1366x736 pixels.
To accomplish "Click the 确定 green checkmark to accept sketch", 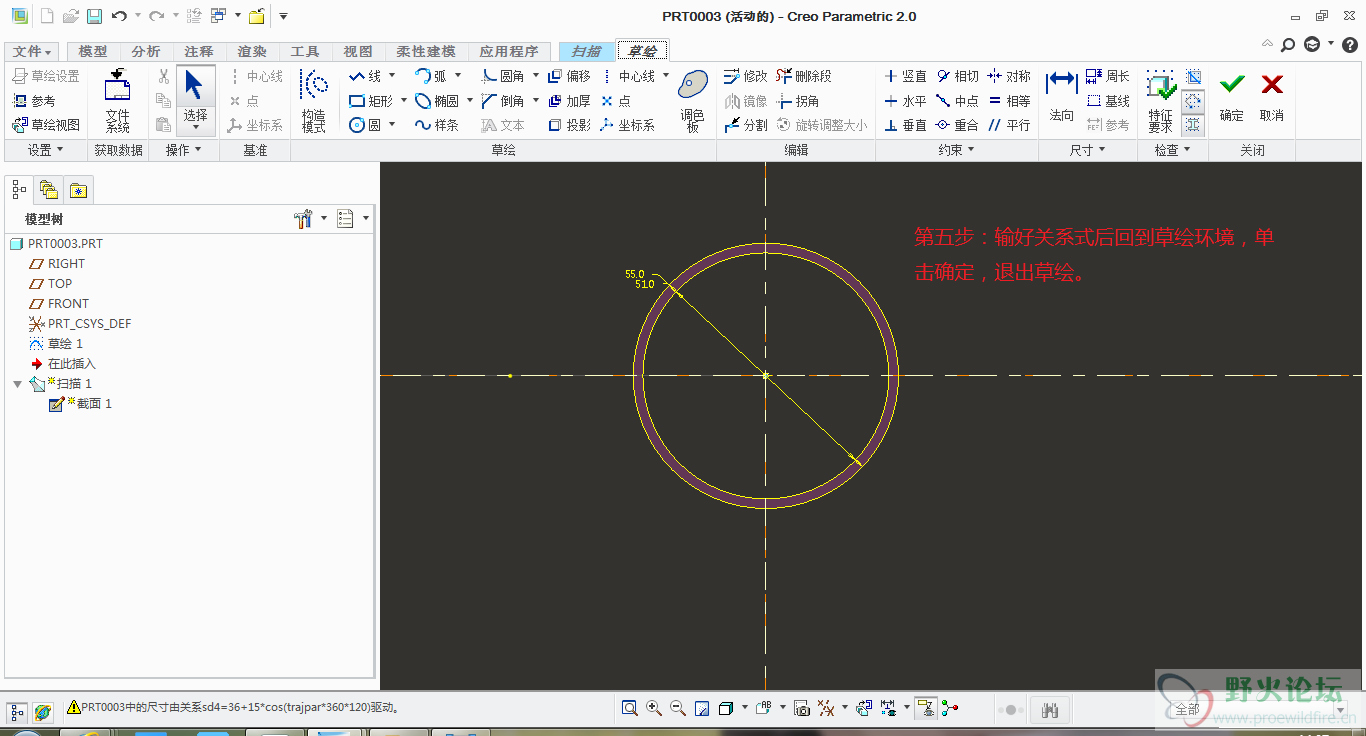I will coord(1232,97).
